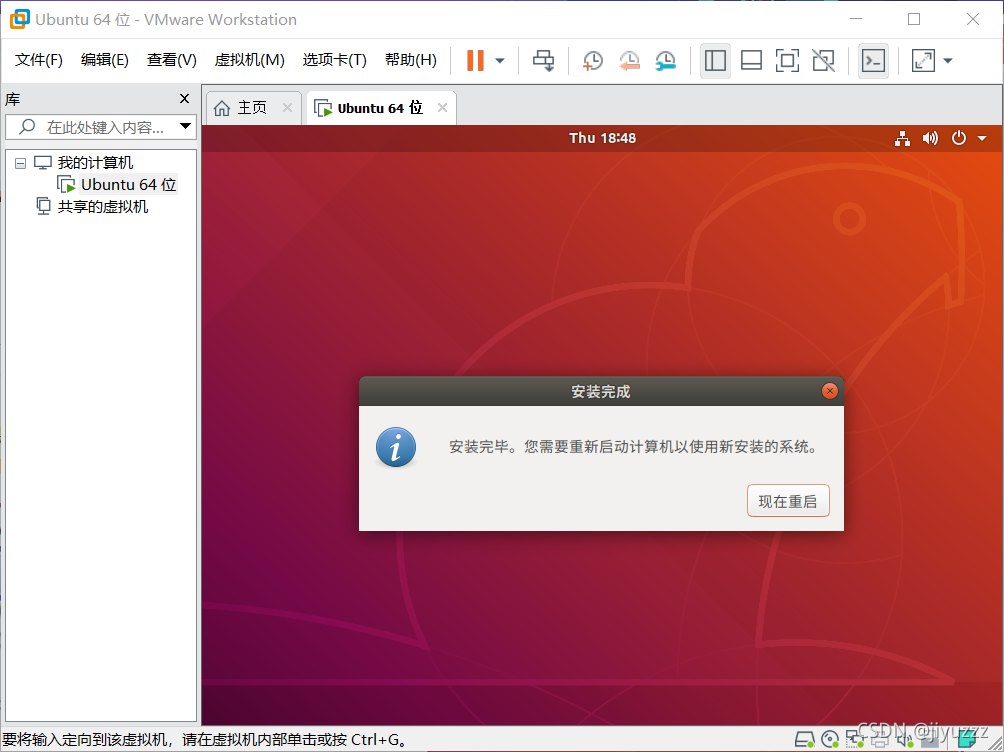1004x752 pixels.
Task: Open the 编辑(E) menu
Action: click(x=104, y=60)
